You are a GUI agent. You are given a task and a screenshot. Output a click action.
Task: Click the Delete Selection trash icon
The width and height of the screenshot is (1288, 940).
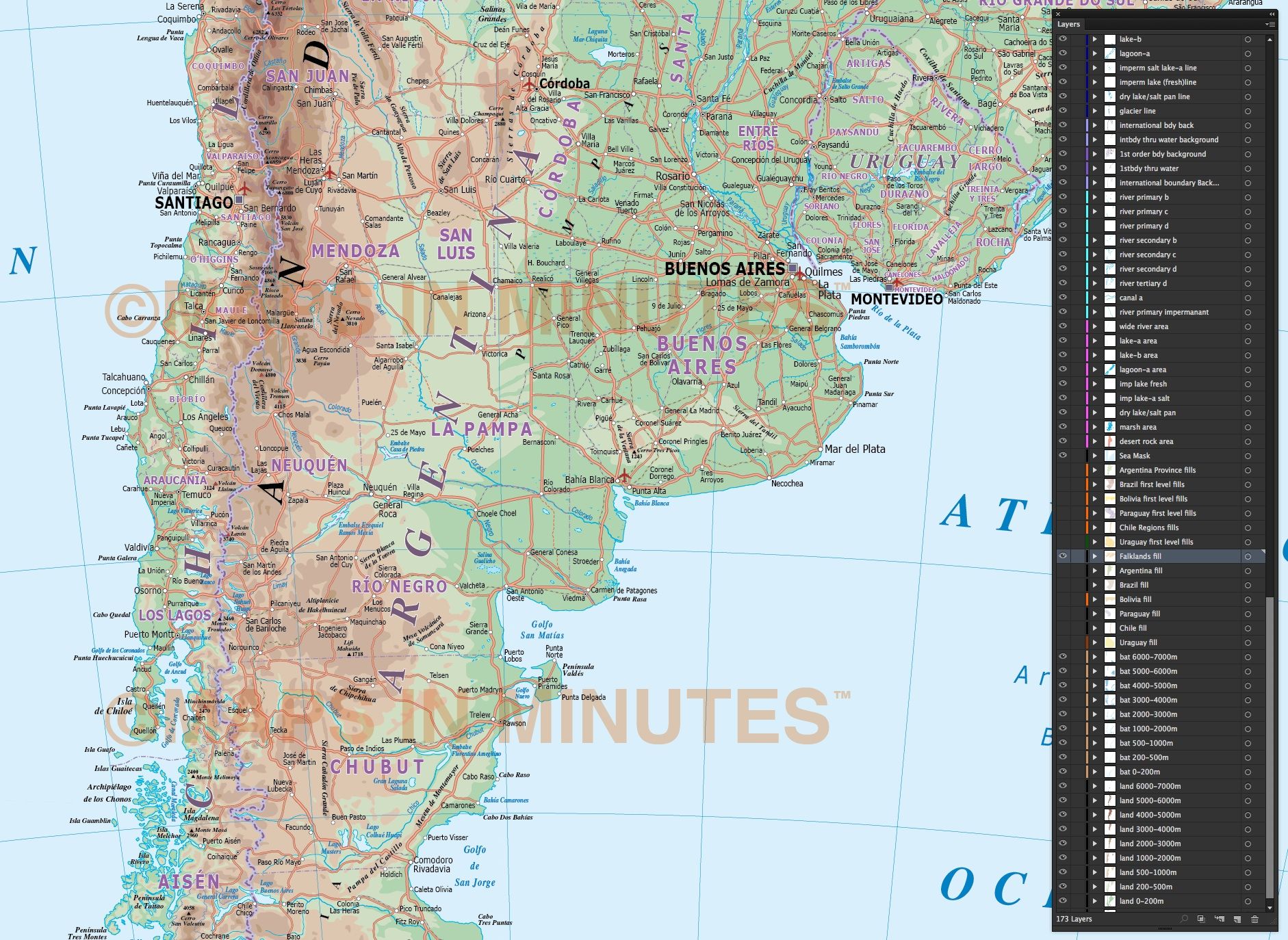(x=1254, y=919)
